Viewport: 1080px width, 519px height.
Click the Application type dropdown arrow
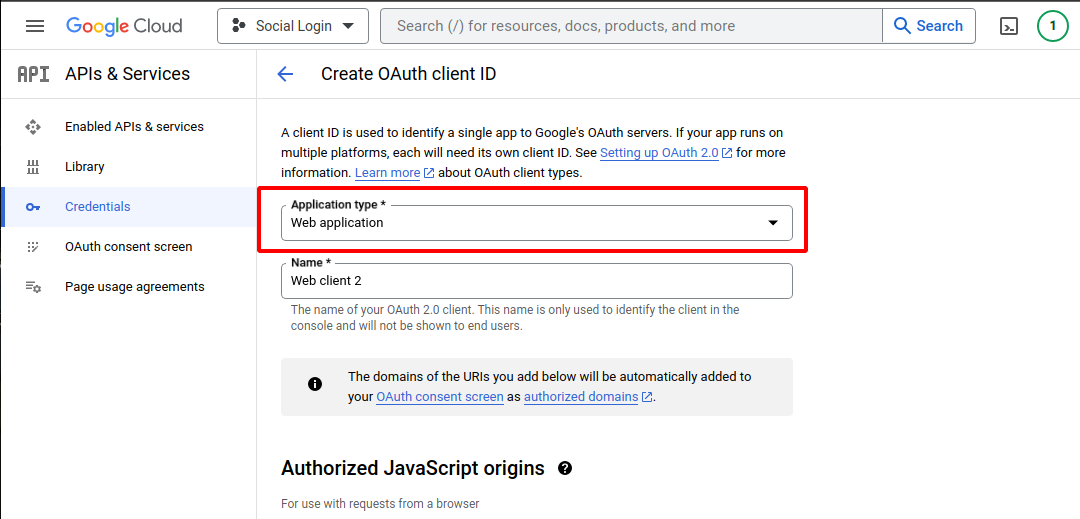point(773,223)
